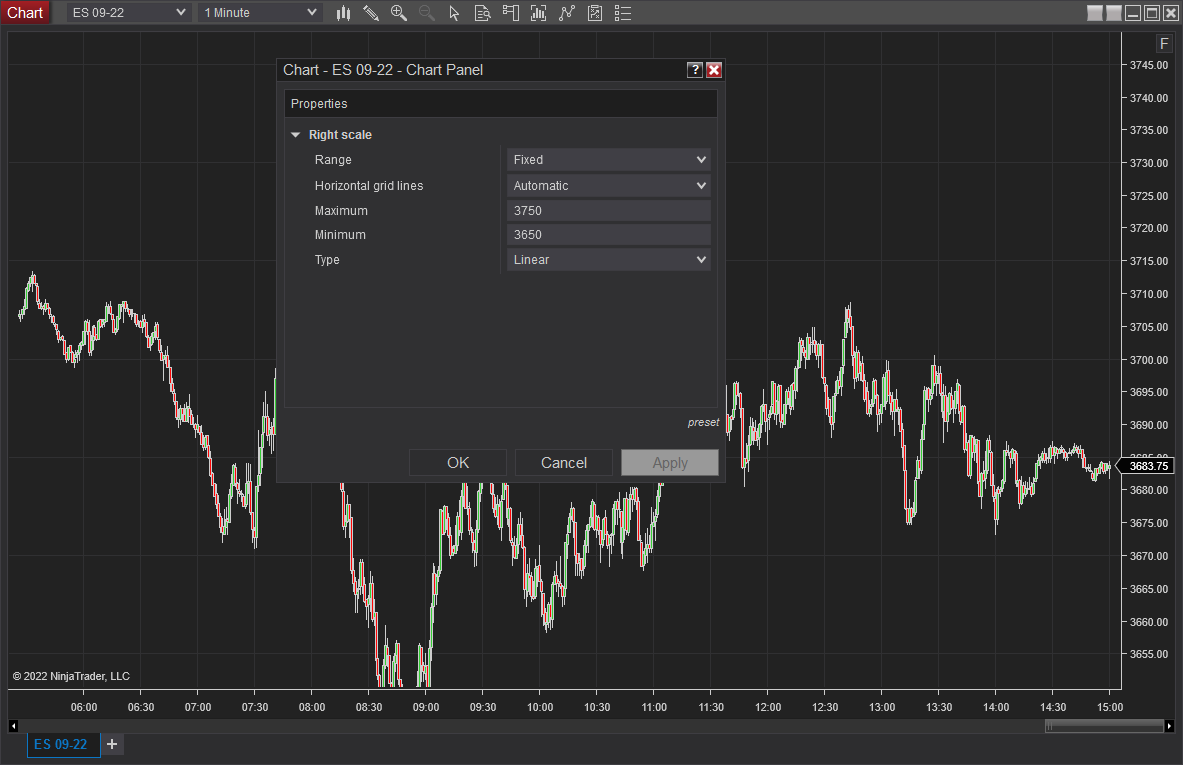
Task: Open the Range dropdown set to Fixed
Action: 608,160
